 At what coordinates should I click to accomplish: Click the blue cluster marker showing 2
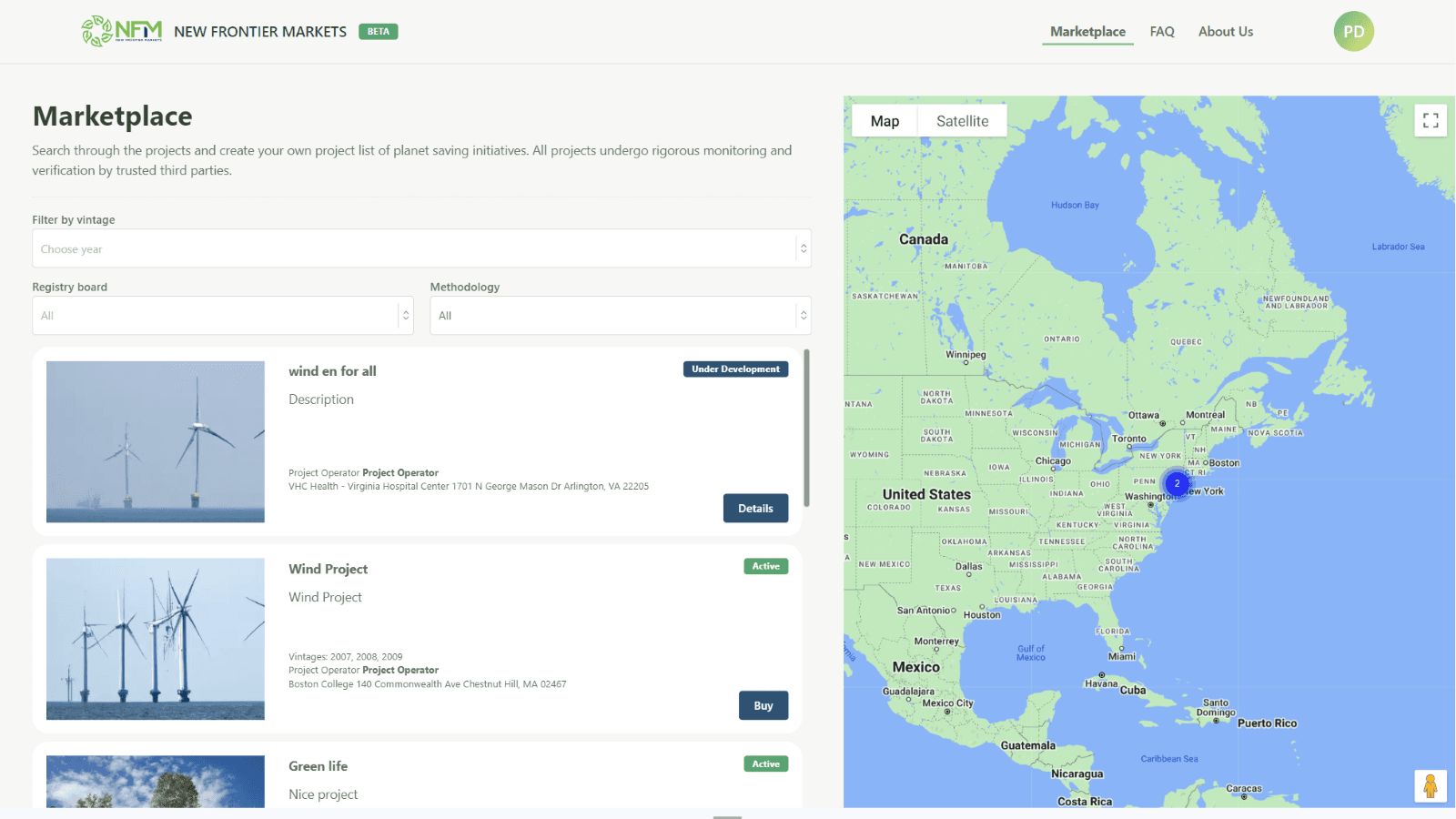(1177, 483)
